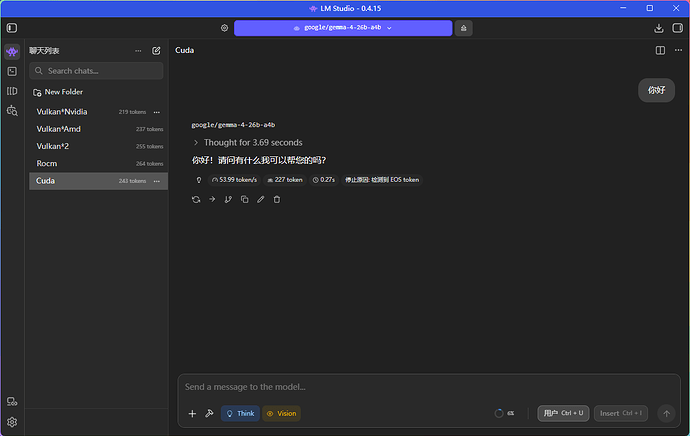Click the lightbulb stat icon under response
Viewport: 690px width, 436px height.
[198, 180]
